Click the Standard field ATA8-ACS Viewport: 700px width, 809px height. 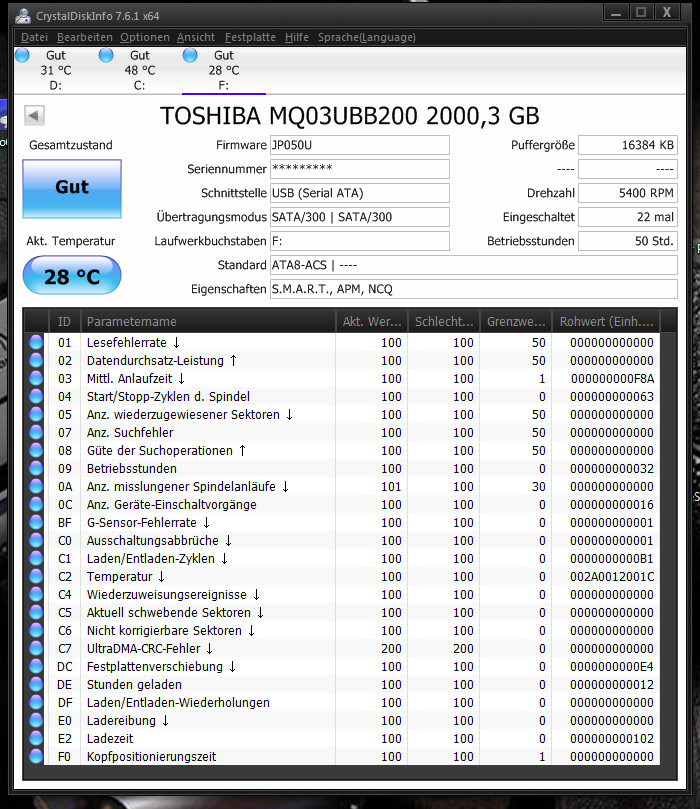tap(474, 265)
